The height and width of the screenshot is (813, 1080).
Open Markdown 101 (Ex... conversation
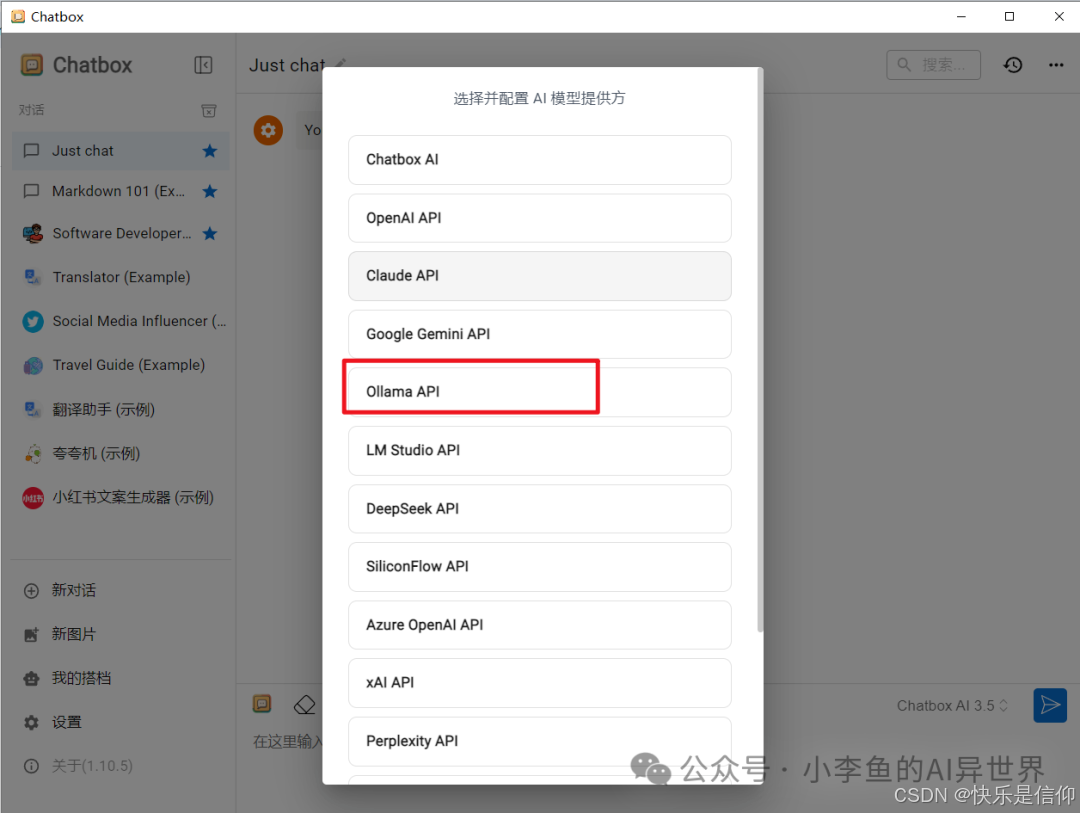(121, 192)
